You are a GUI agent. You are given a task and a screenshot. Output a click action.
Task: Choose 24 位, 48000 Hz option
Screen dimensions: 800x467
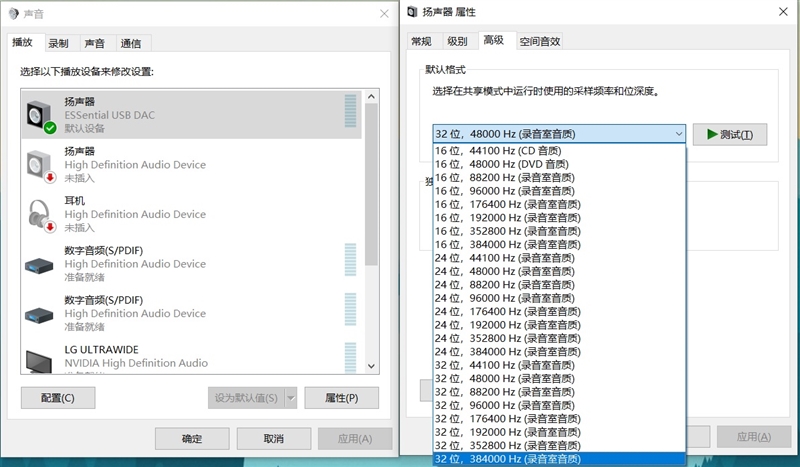[559, 271]
